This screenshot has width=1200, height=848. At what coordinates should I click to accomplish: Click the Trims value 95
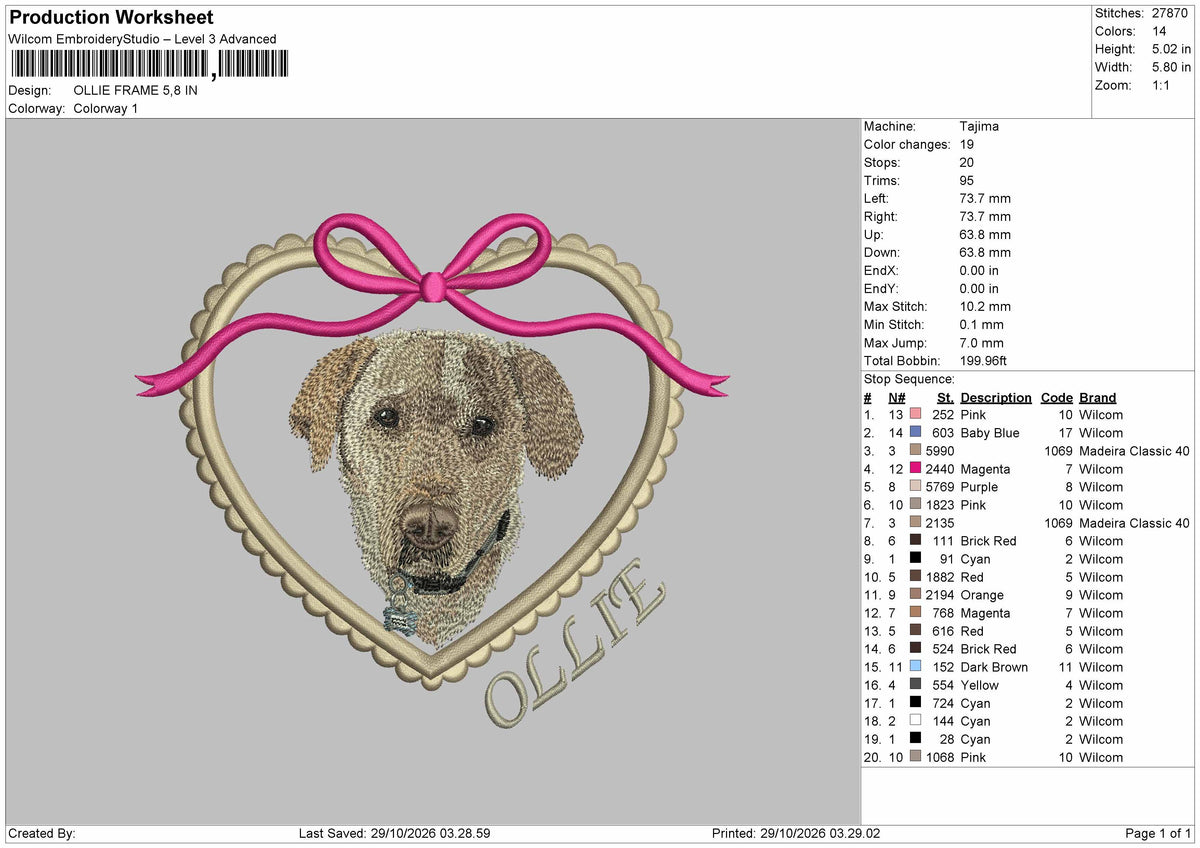tap(966, 181)
